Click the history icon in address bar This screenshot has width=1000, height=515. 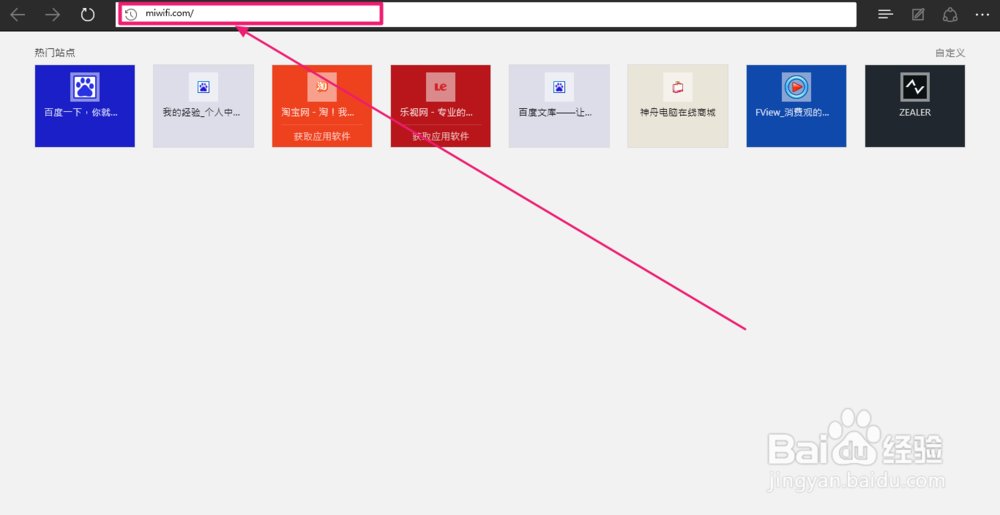click(x=131, y=14)
